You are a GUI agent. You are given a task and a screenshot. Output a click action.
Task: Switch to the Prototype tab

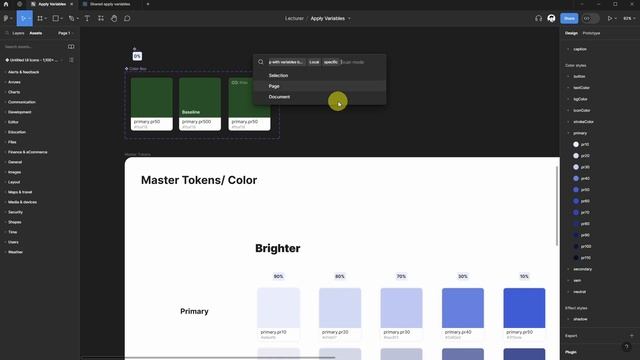tap(591, 33)
